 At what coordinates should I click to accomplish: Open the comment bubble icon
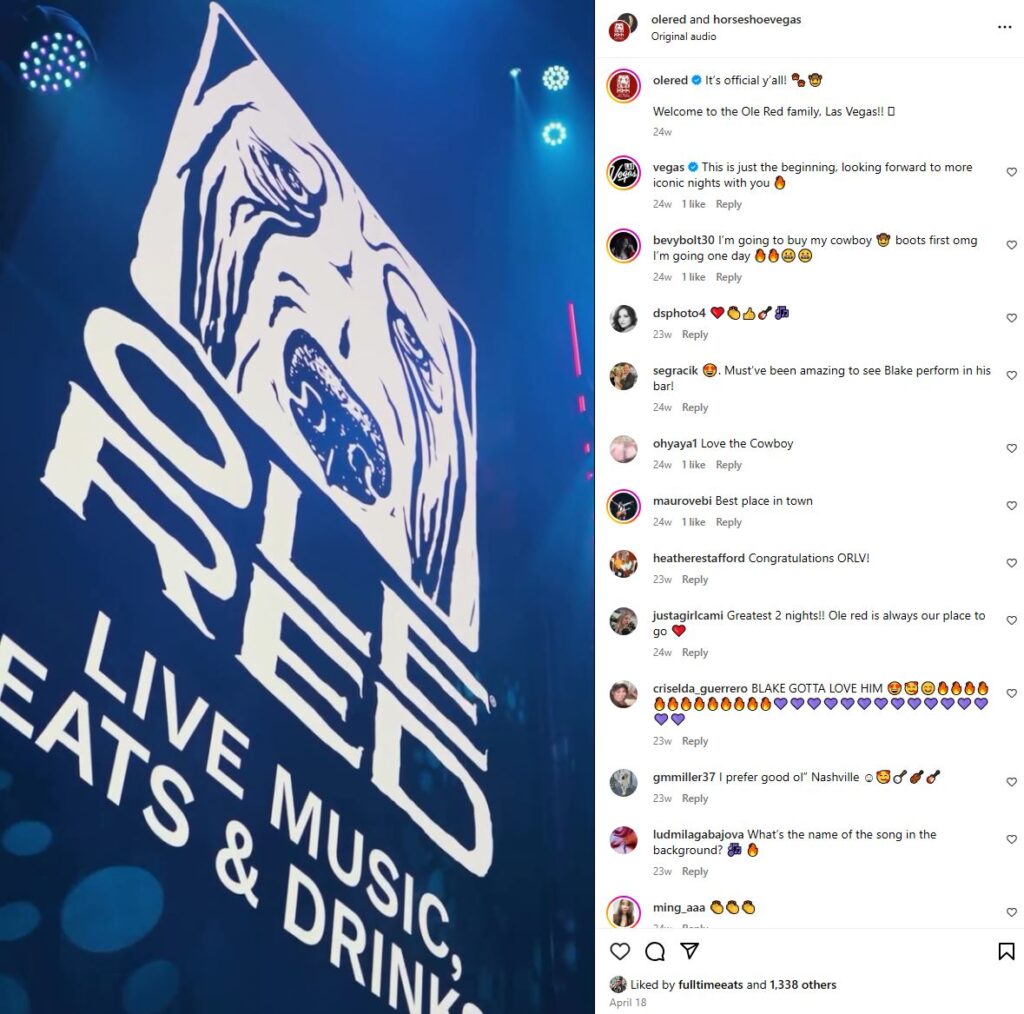click(655, 951)
